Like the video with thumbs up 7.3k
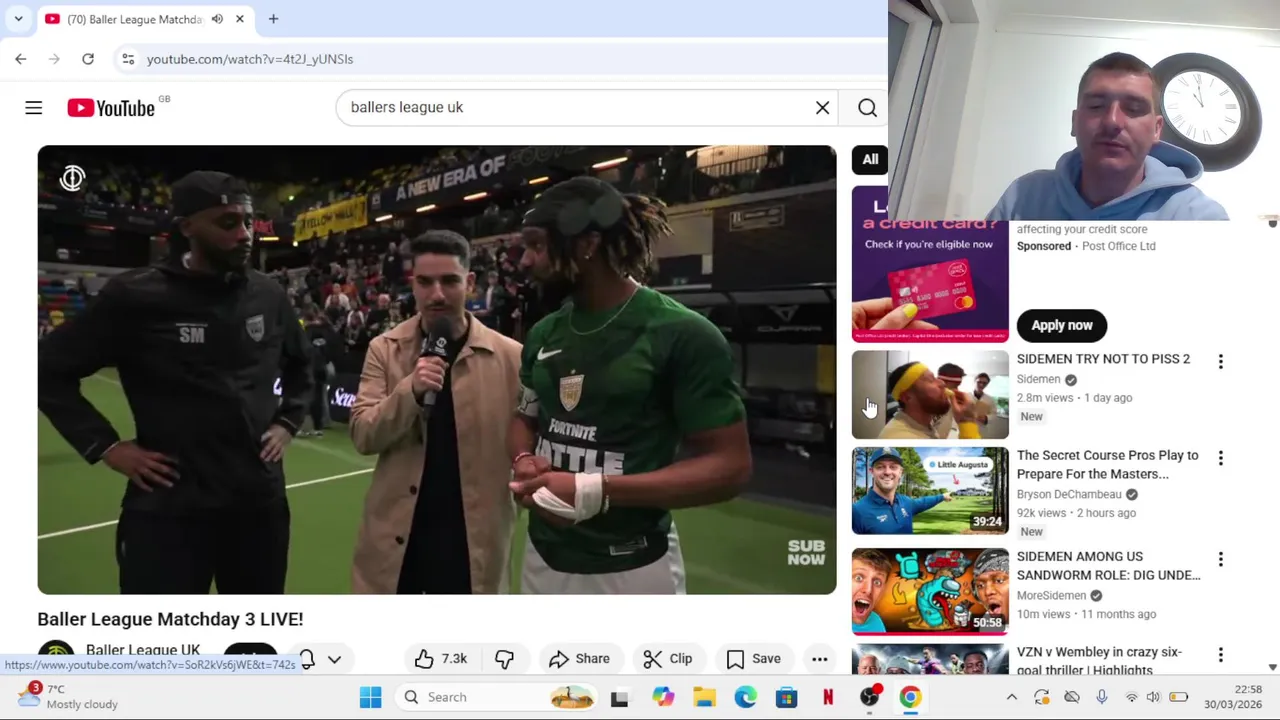 coord(441,659)
